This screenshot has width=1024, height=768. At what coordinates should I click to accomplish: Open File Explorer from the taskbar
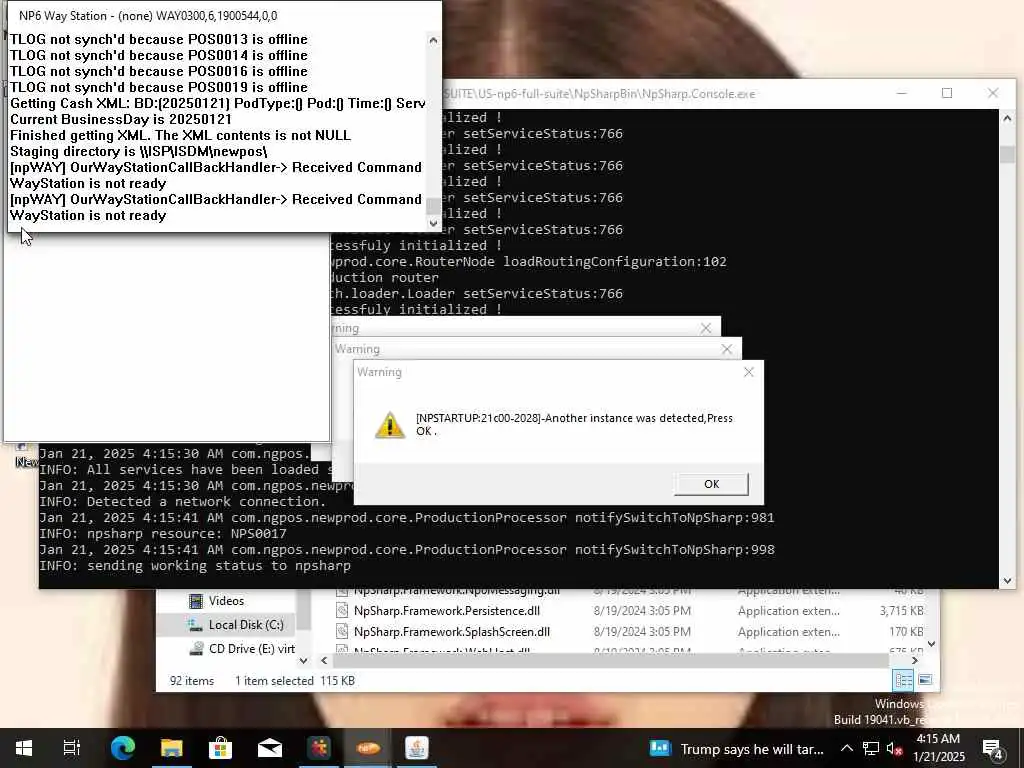[171, 748]
